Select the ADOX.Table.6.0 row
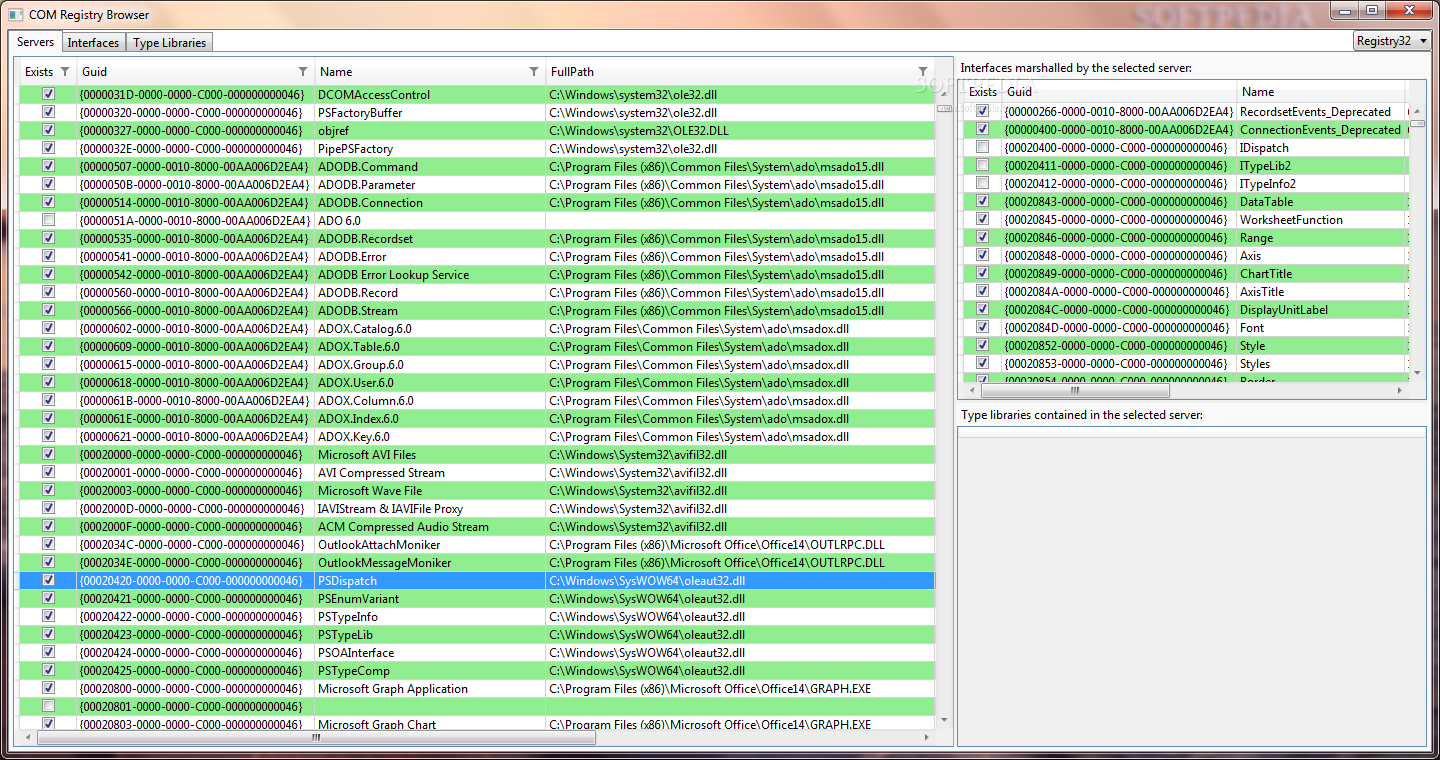This screenshot has width=1440, height=760. pyautogui.click(x=477, y=346)
